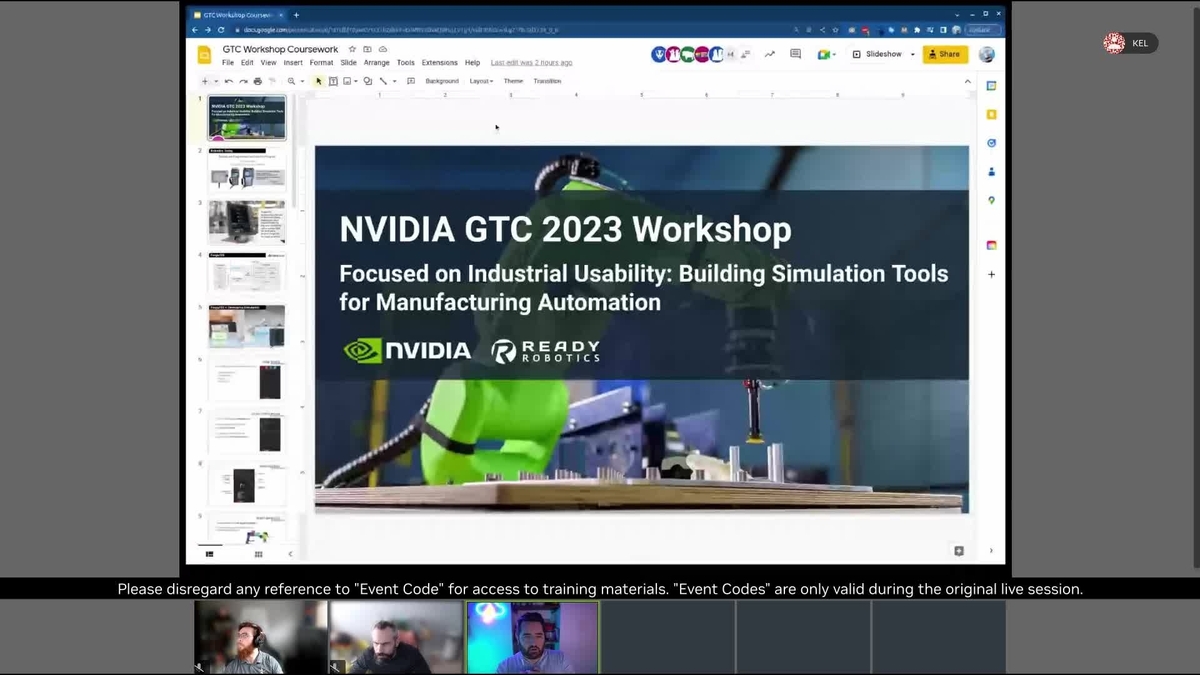
Task: Switch to grid view of slides
Action: coord(258,553)
